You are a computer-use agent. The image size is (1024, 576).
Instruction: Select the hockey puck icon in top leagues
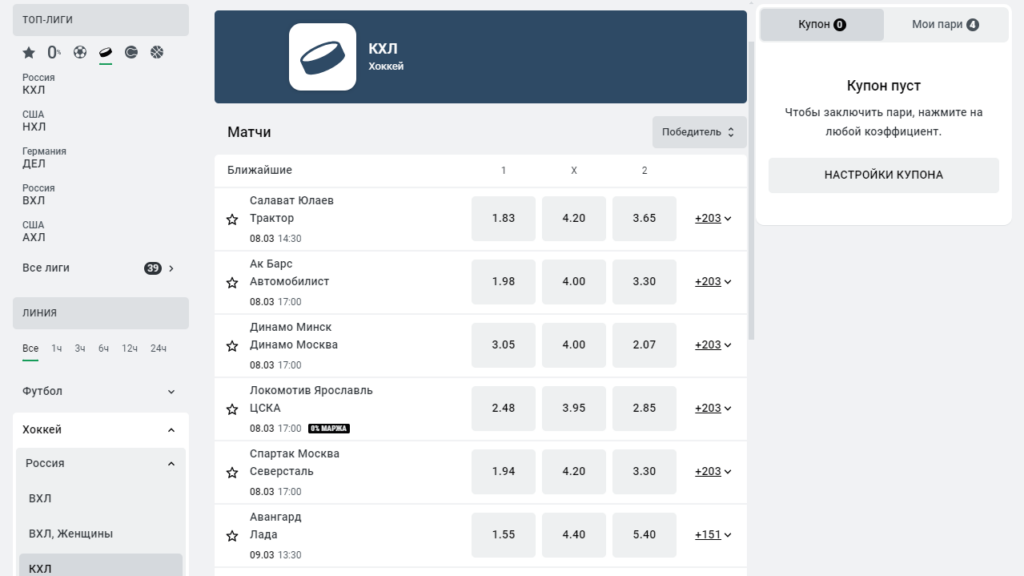[x=105, y=52]
